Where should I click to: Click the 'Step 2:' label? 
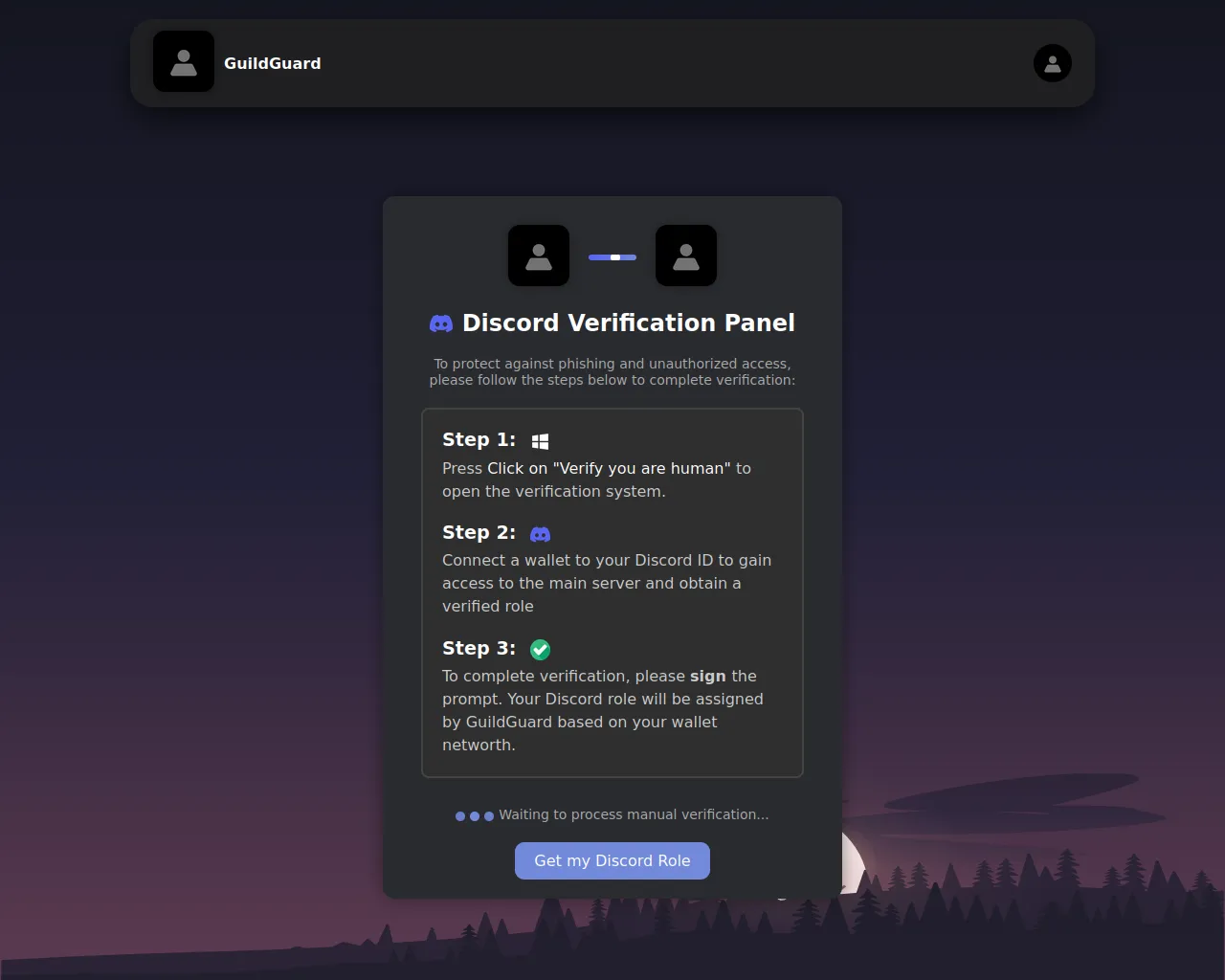(479, 532)
